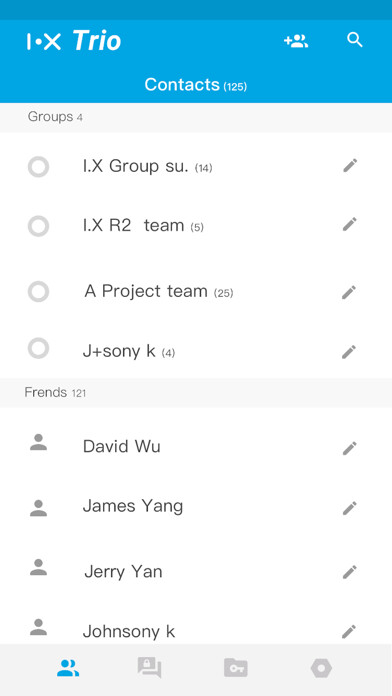Switch to the locked files folder tab
This screenshot has width=392, height=696.
[236, 668]
